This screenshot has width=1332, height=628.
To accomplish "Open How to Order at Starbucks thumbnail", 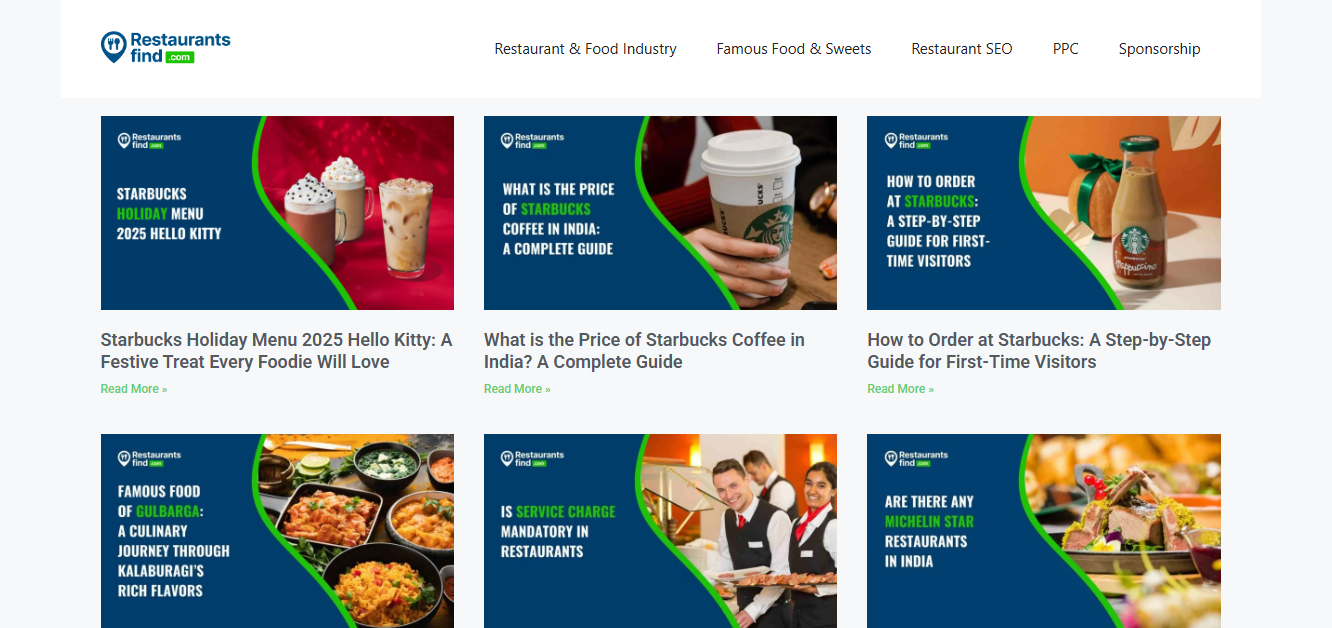I will click(x=1044, y=213).
